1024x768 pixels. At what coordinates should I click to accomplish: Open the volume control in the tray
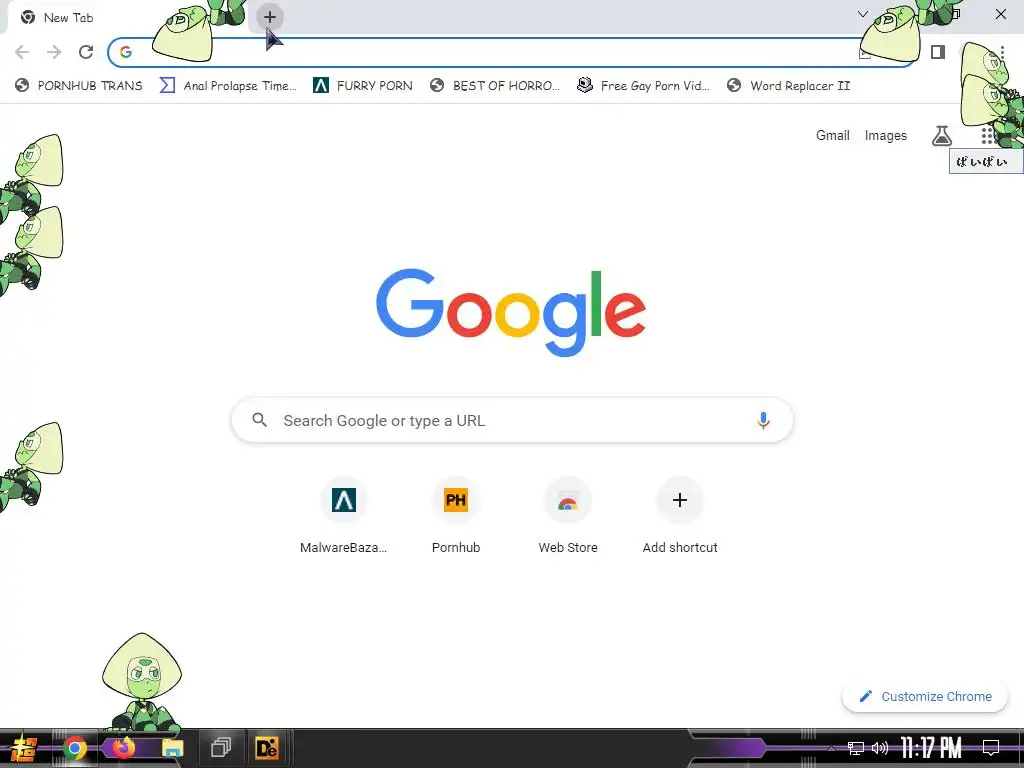880,748
